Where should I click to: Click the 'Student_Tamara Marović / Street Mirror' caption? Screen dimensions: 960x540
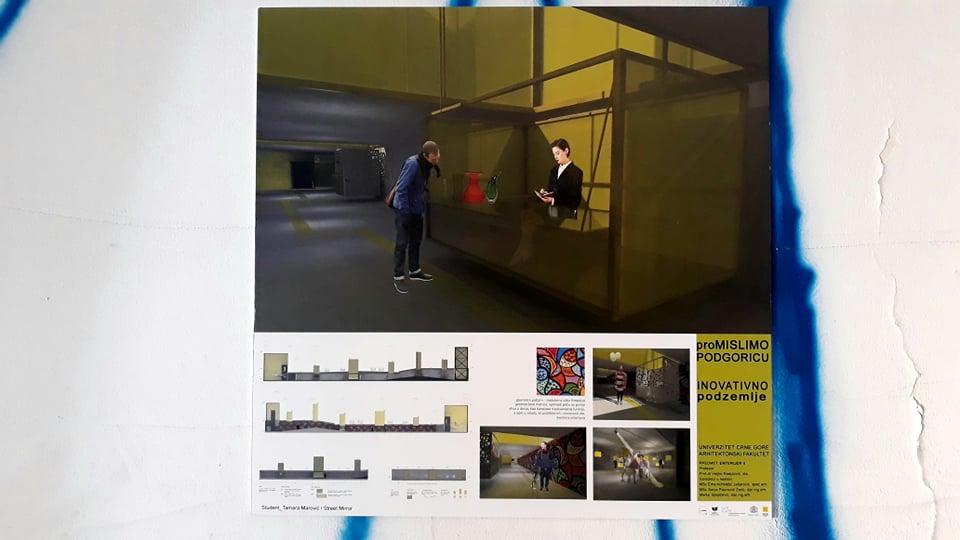(307, 508)
